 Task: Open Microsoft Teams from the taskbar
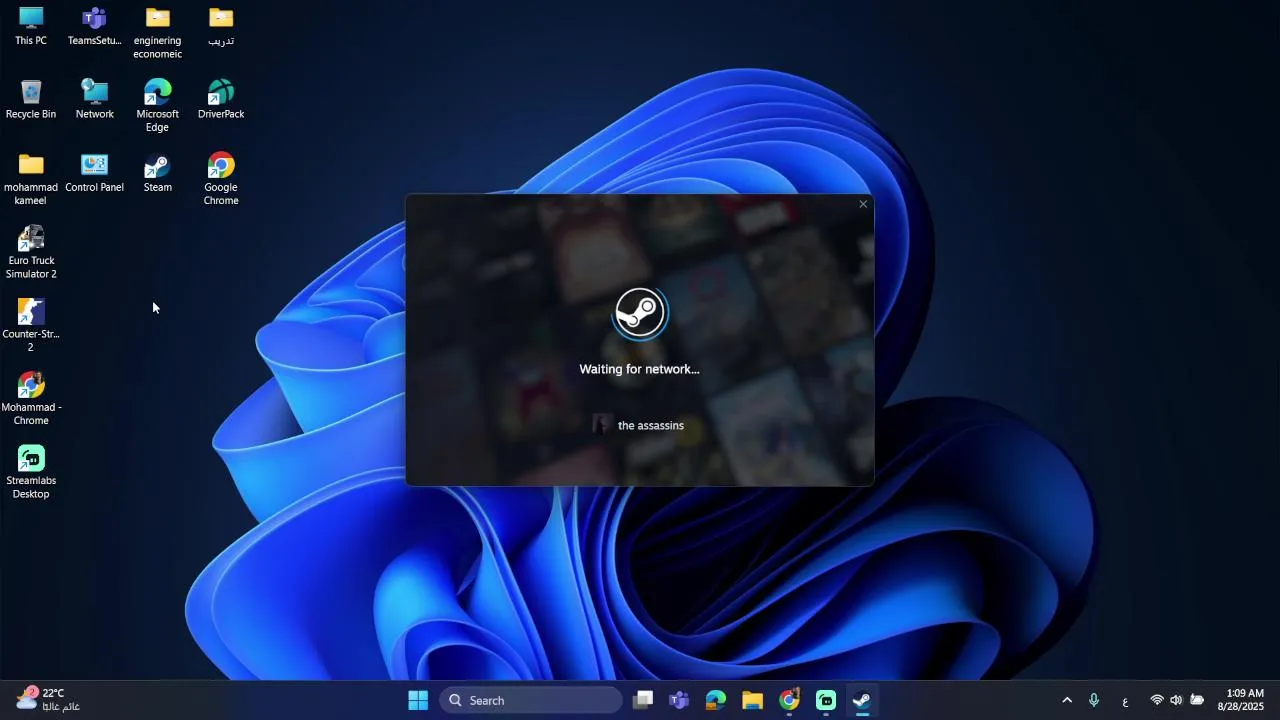tap(679, 700)
